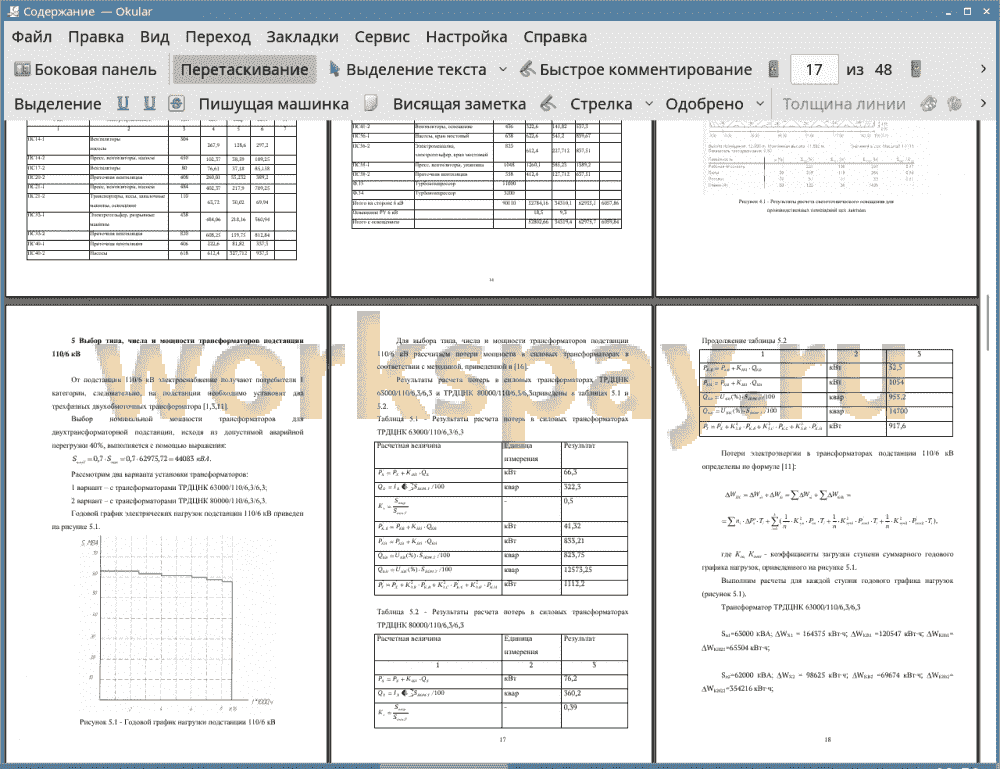Open the Файл menu
The image size is (1000, 769).
click(x=32, y=37)
